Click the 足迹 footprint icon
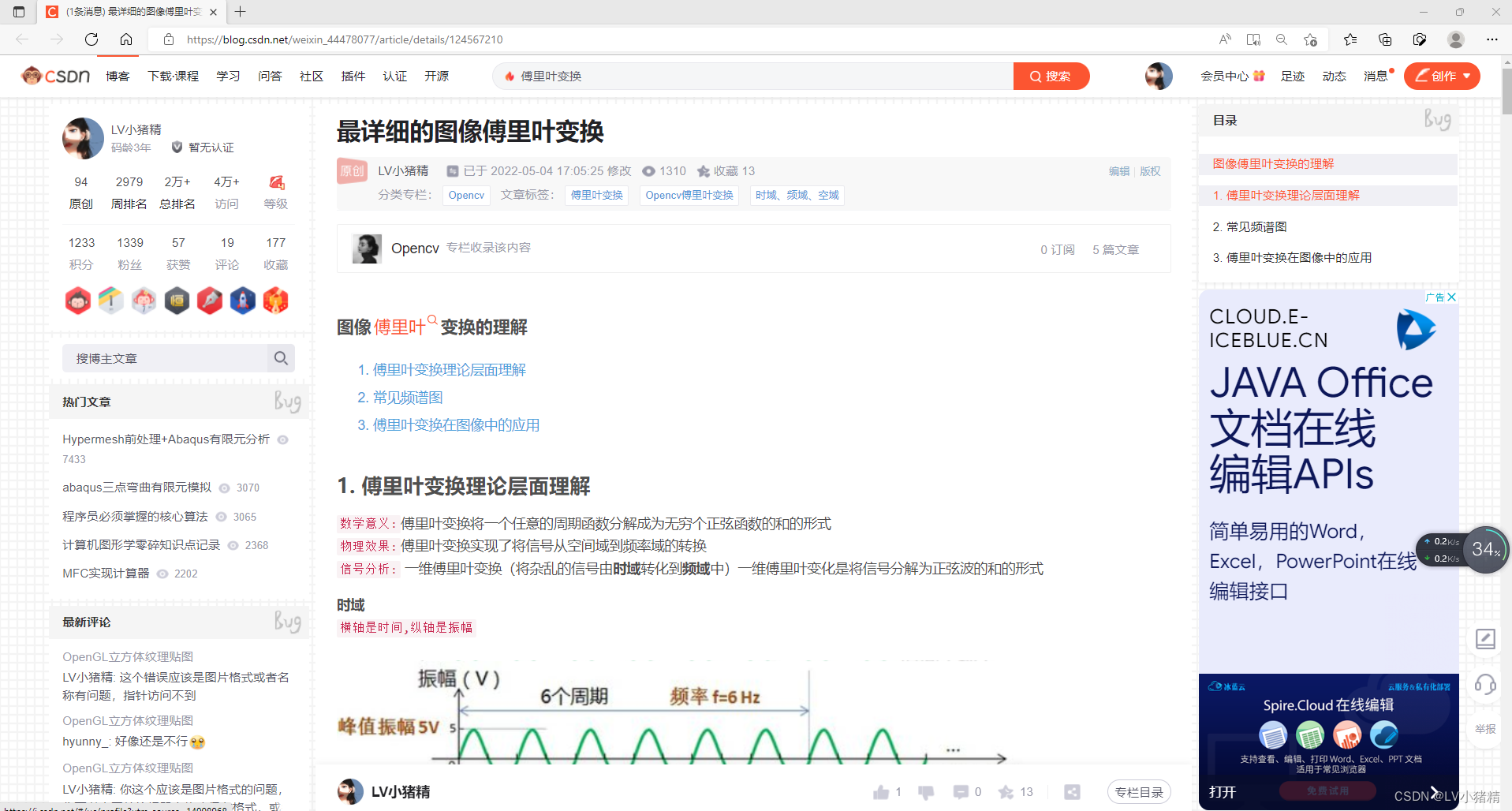 [x=1292, y=76]
